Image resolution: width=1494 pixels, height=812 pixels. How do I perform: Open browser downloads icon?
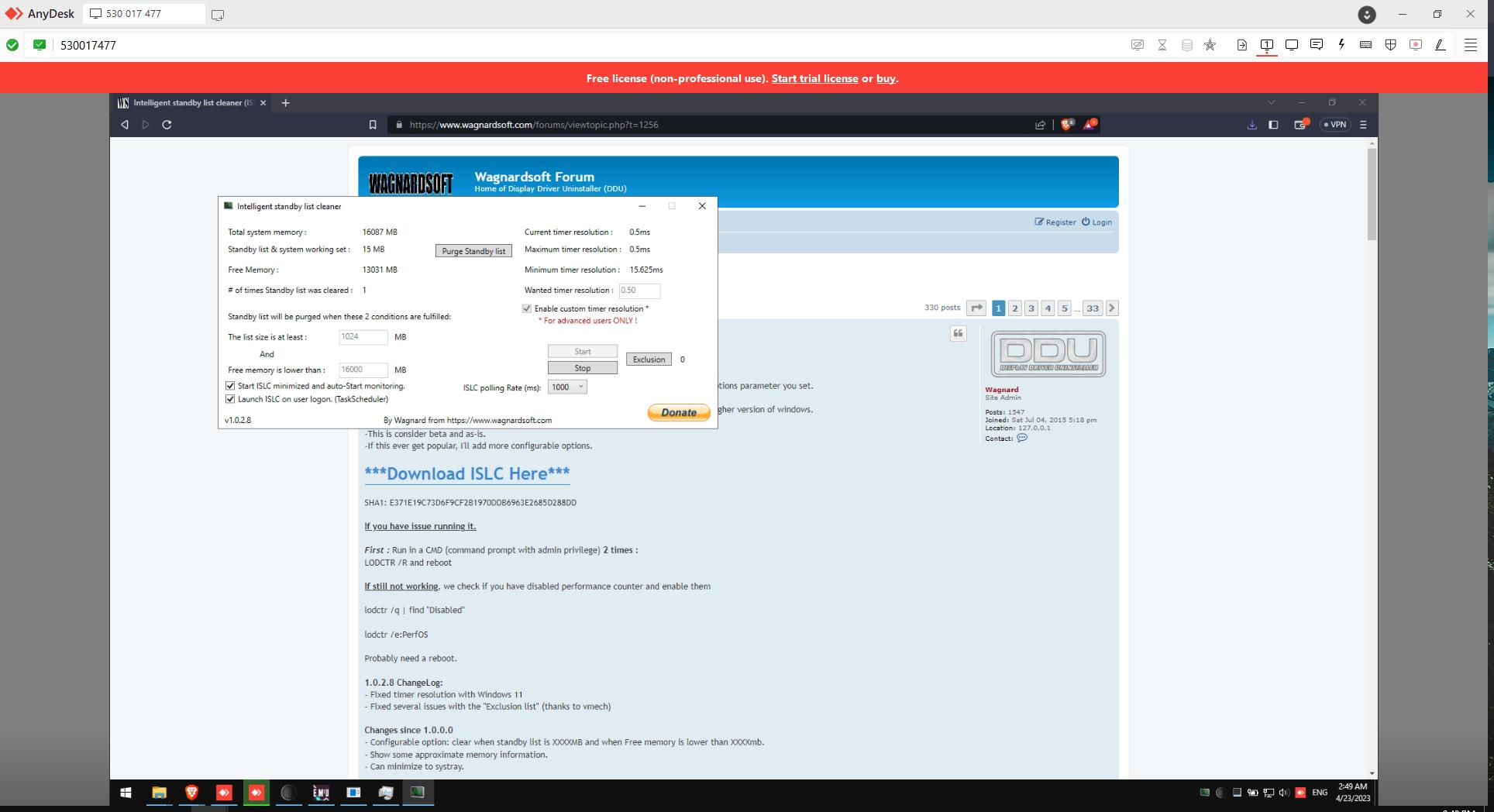point(1251,125)
